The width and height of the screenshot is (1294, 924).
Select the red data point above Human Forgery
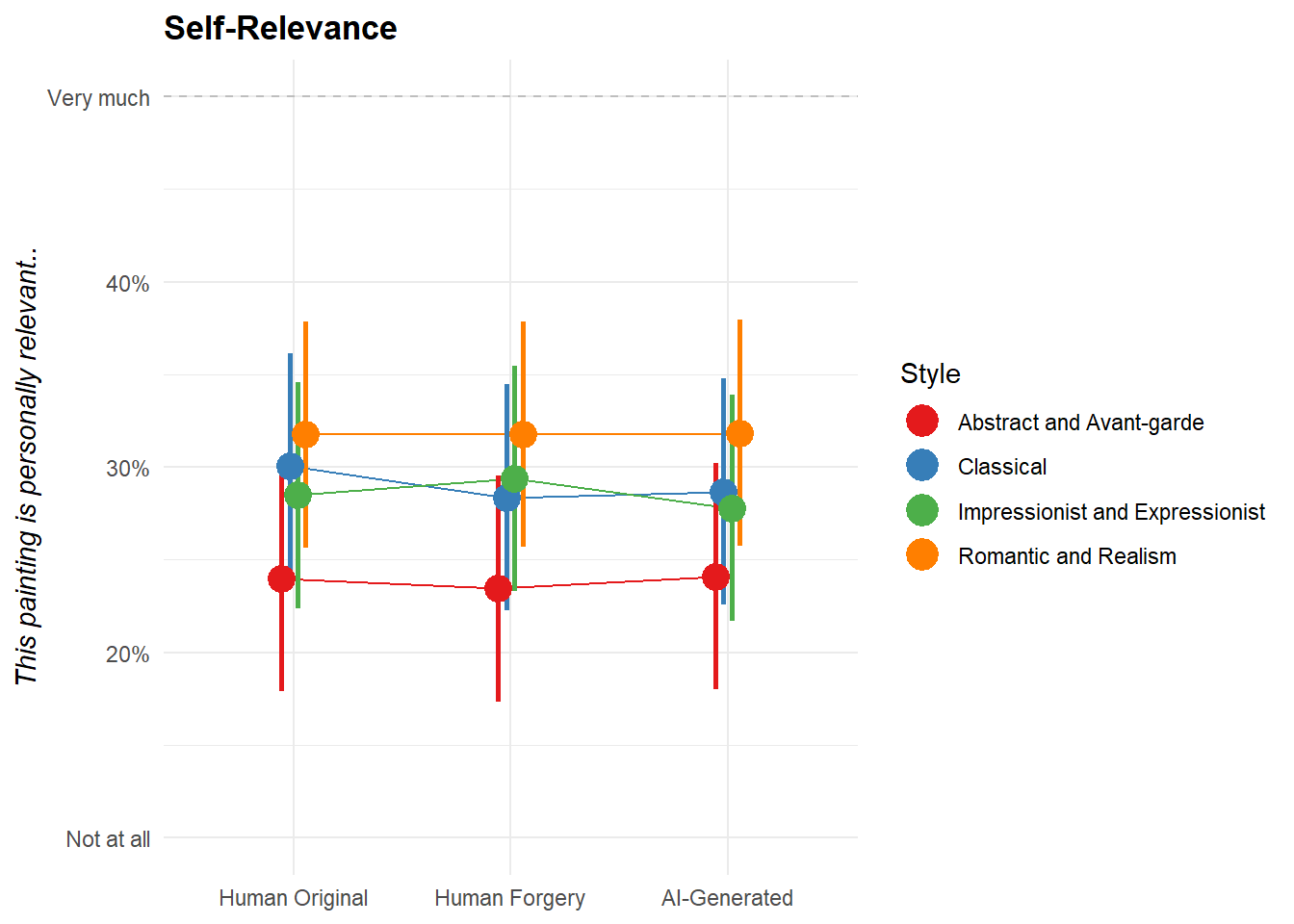498,588
